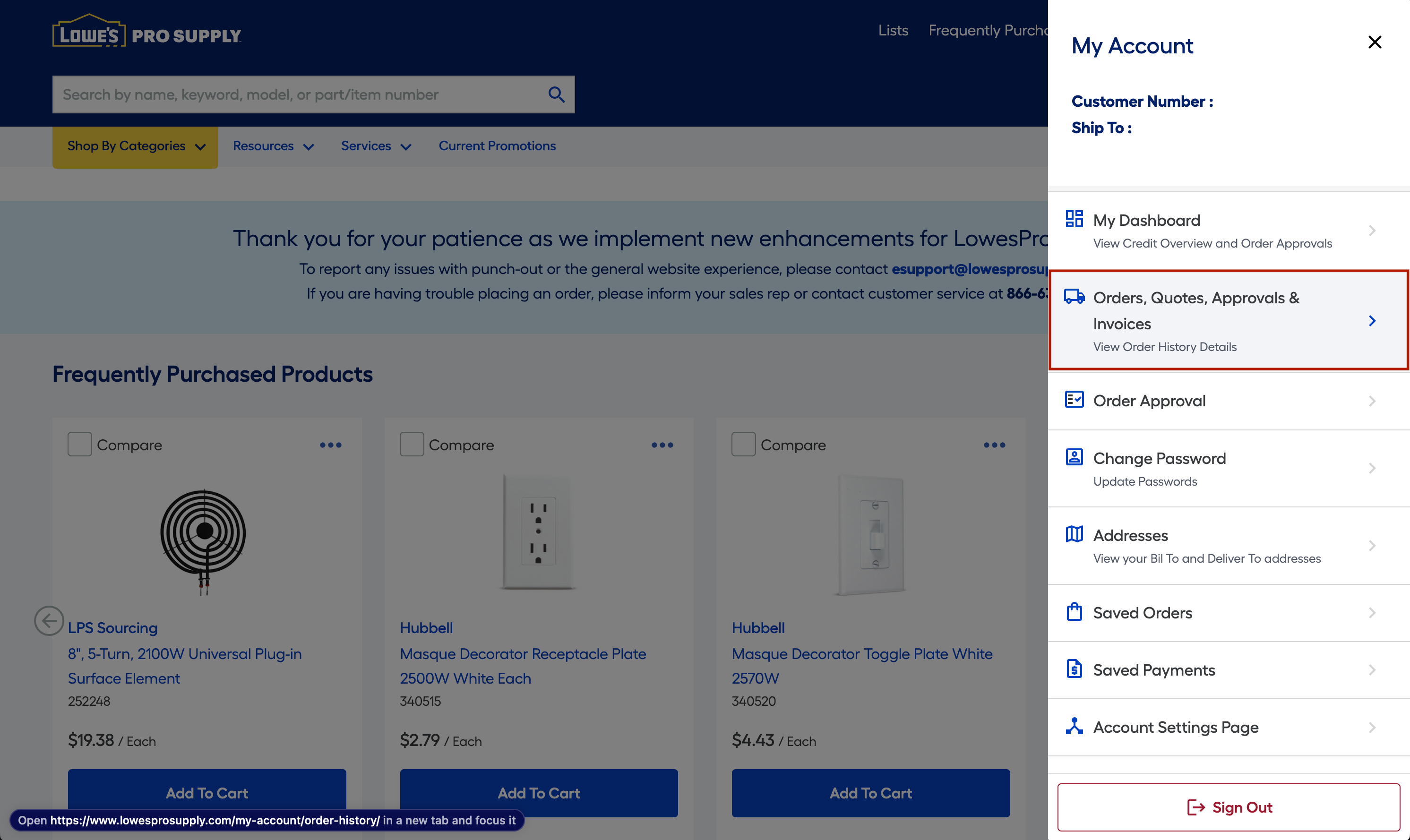The width and height of the screenshot is (1410, 840).
Task: Open Account Settings Page menu item
Action: pyautogui.click(x=1229, y=728)
